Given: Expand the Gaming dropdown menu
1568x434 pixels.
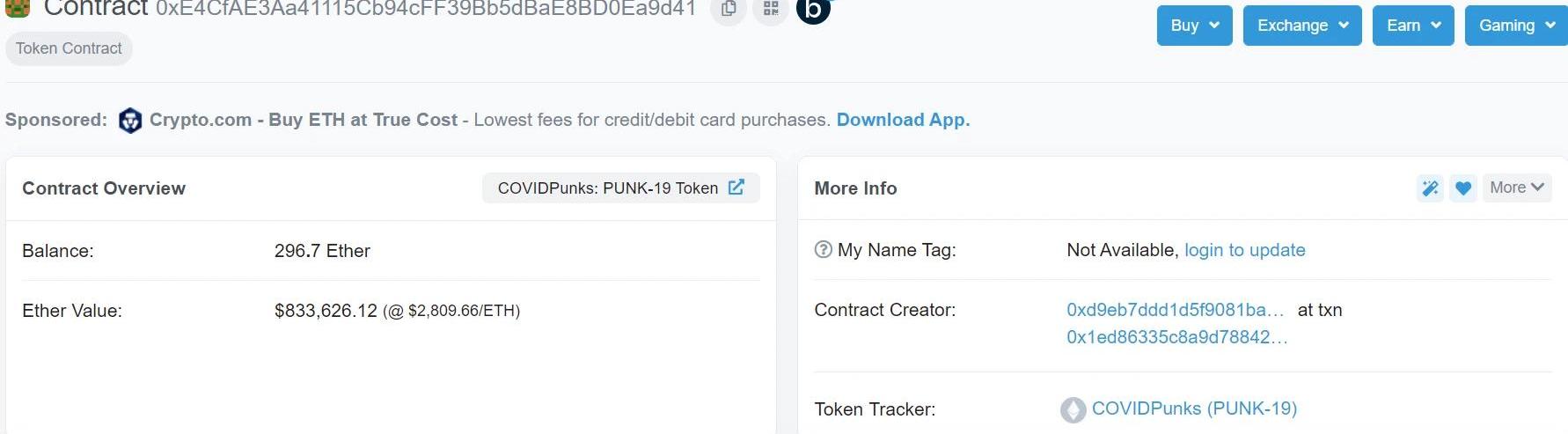Looking at the screenshot, I should click(x=1516, y=26).
